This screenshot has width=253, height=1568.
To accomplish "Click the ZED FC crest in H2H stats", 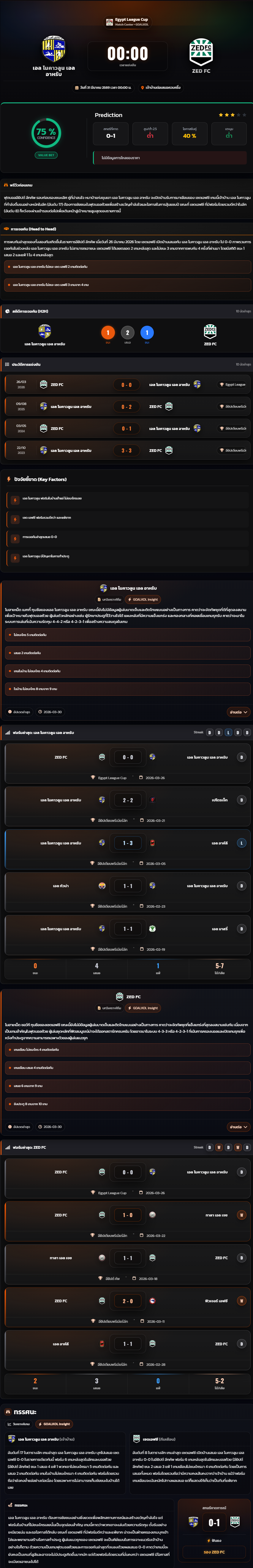I will [210, 331].
